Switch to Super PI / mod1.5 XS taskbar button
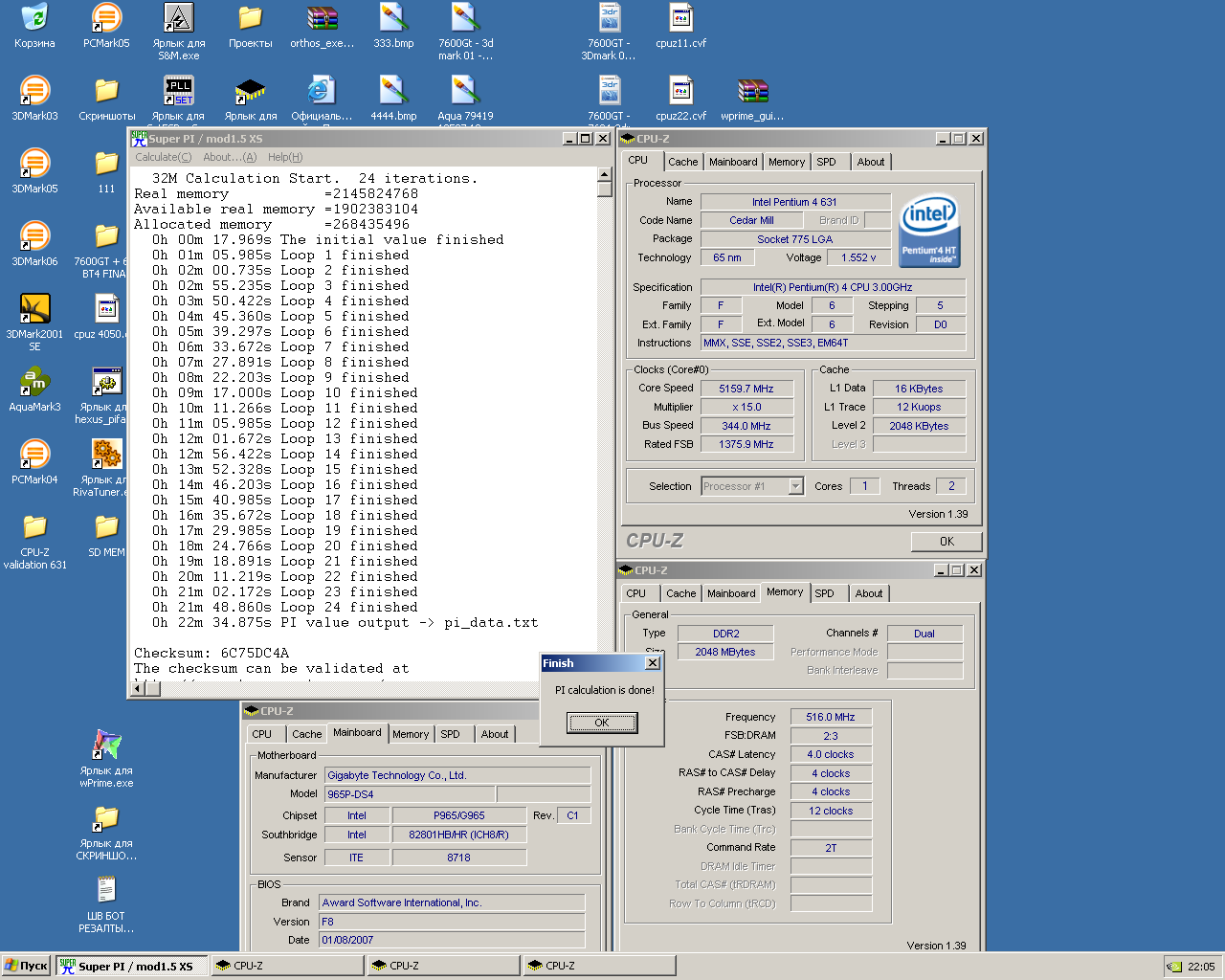 tap(132, 966)
